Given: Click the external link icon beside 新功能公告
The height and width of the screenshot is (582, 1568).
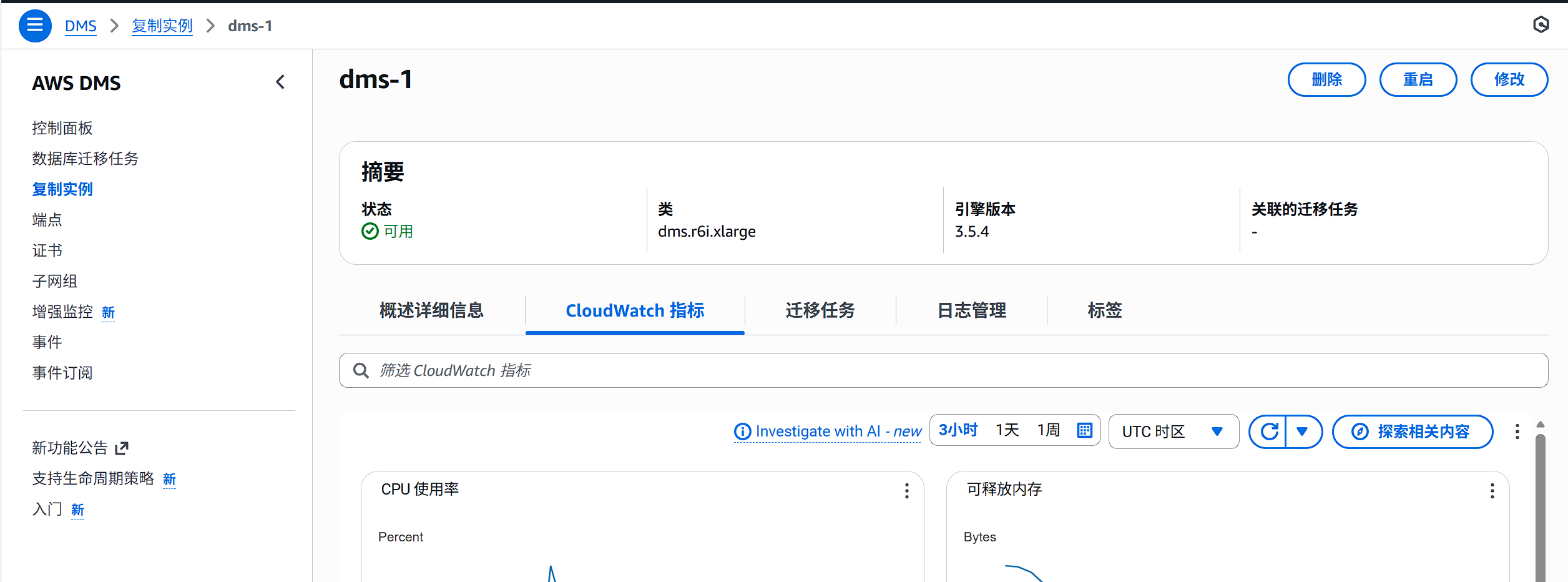Looking at the screenshot, I should tap(122, 448).
